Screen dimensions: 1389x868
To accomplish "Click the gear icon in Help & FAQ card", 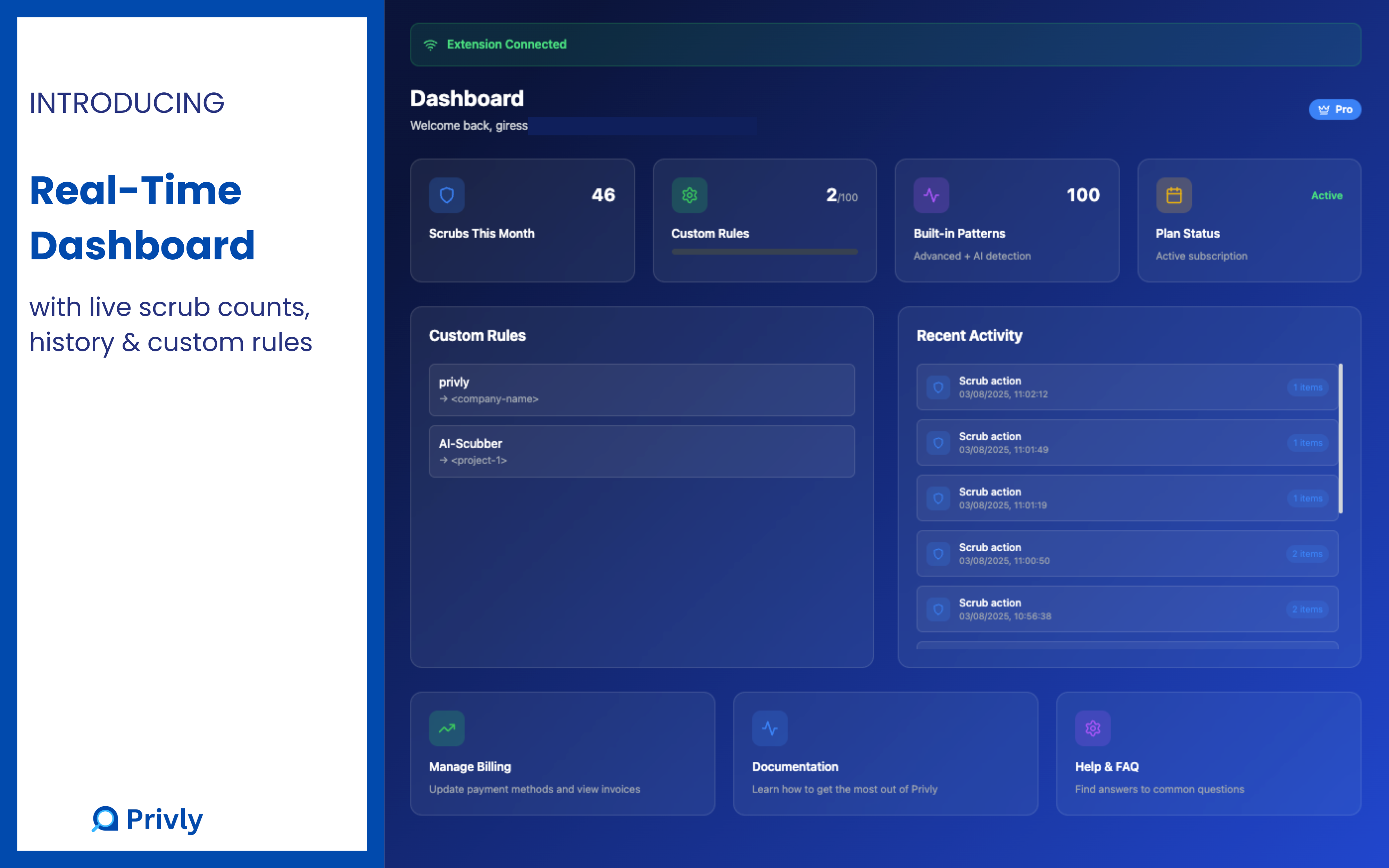I will point(1093,728).
